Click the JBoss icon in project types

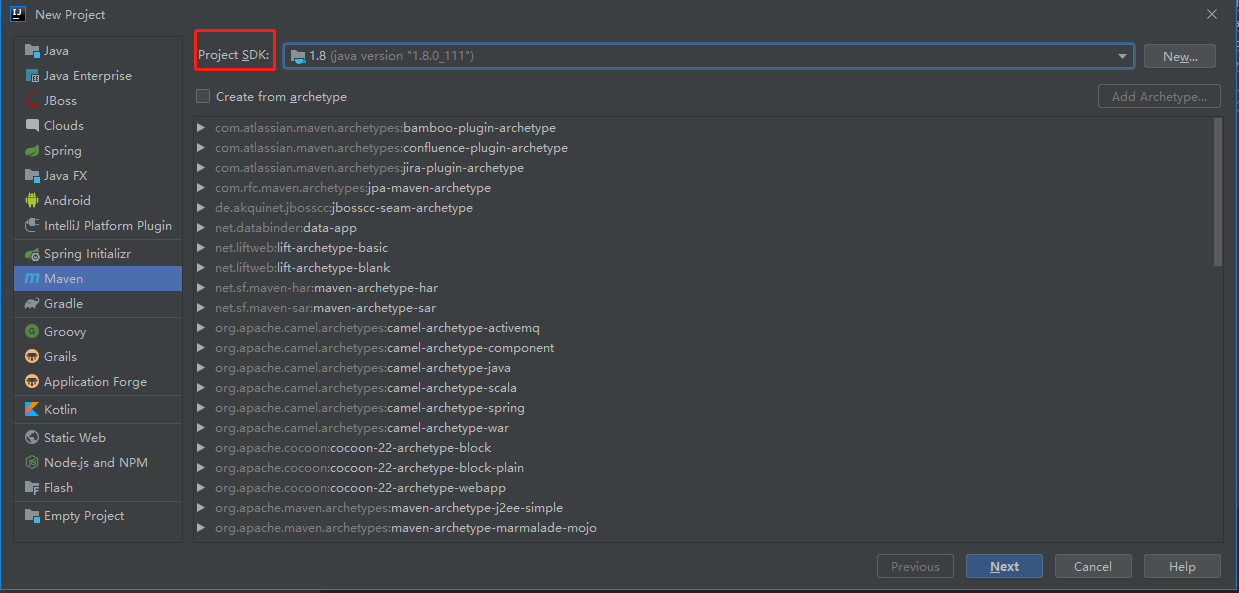[x=32, y=101]
